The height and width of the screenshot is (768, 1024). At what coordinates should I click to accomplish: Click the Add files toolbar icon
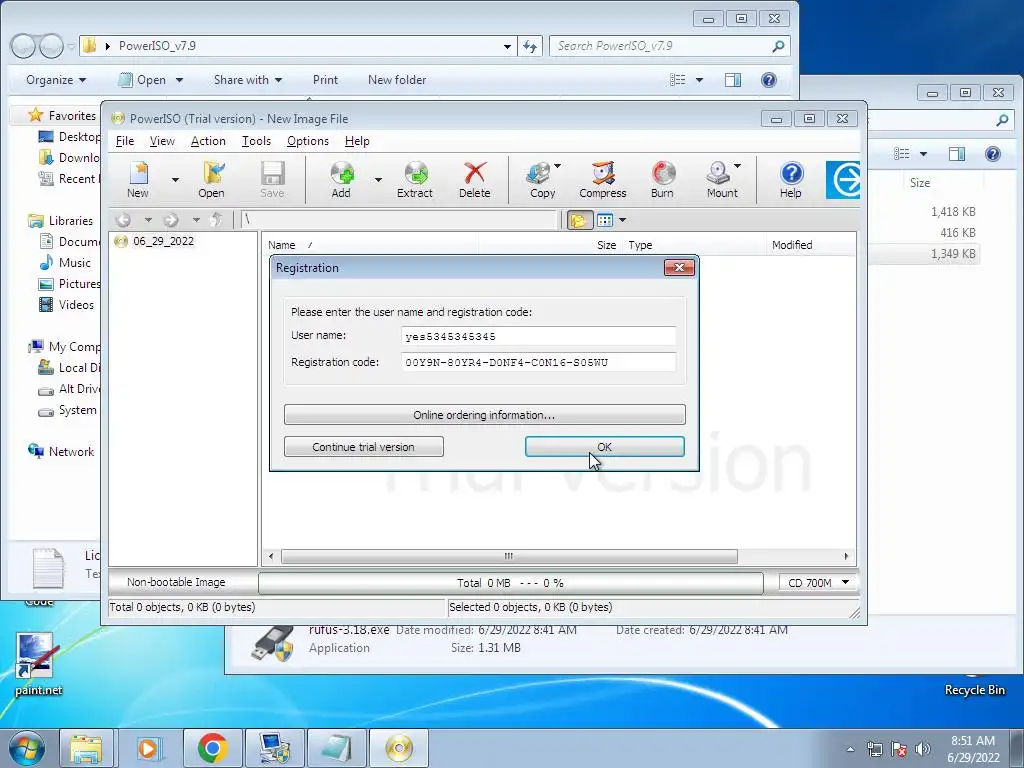pos(341,179)
